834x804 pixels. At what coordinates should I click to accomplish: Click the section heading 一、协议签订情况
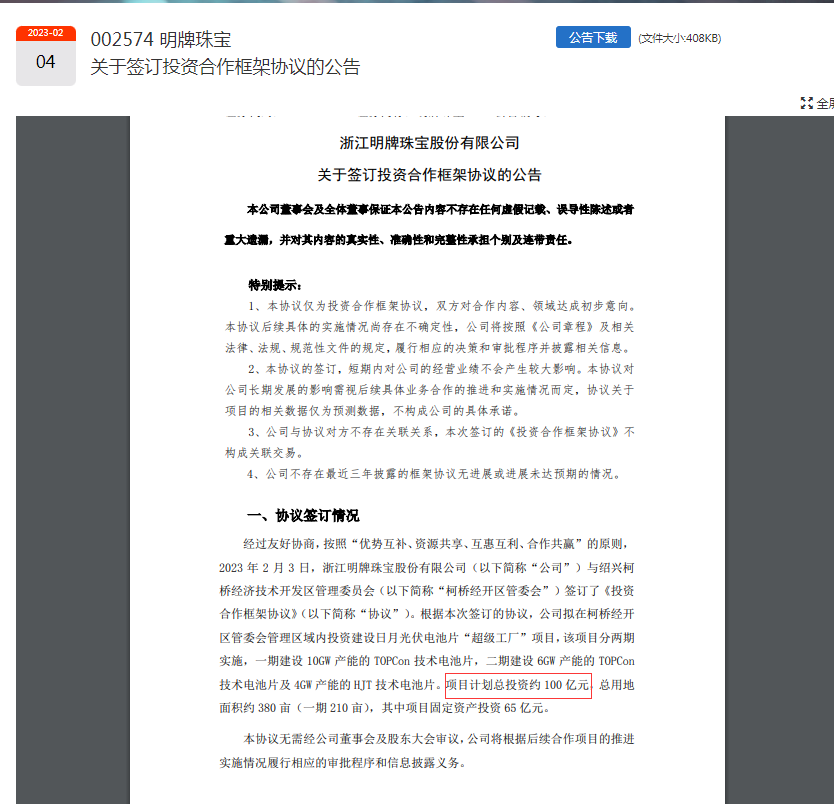coord(303,516)
